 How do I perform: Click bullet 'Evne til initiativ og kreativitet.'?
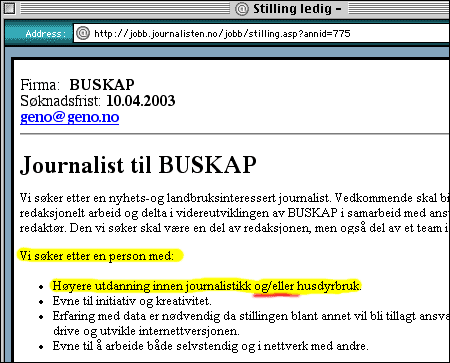pyautogui.click(x=132, y=301)
